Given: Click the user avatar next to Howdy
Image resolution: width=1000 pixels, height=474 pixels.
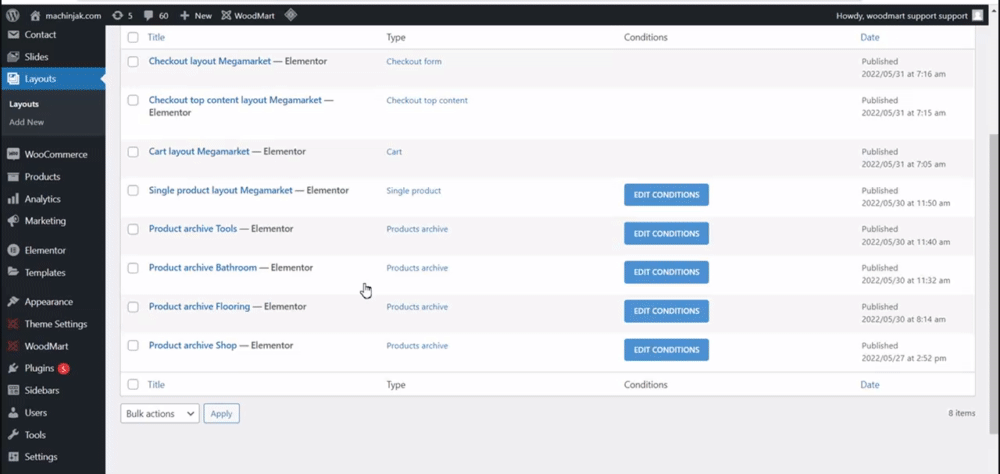Looking at the screenshot, I should pyautogui.click(x=978, y=15).
